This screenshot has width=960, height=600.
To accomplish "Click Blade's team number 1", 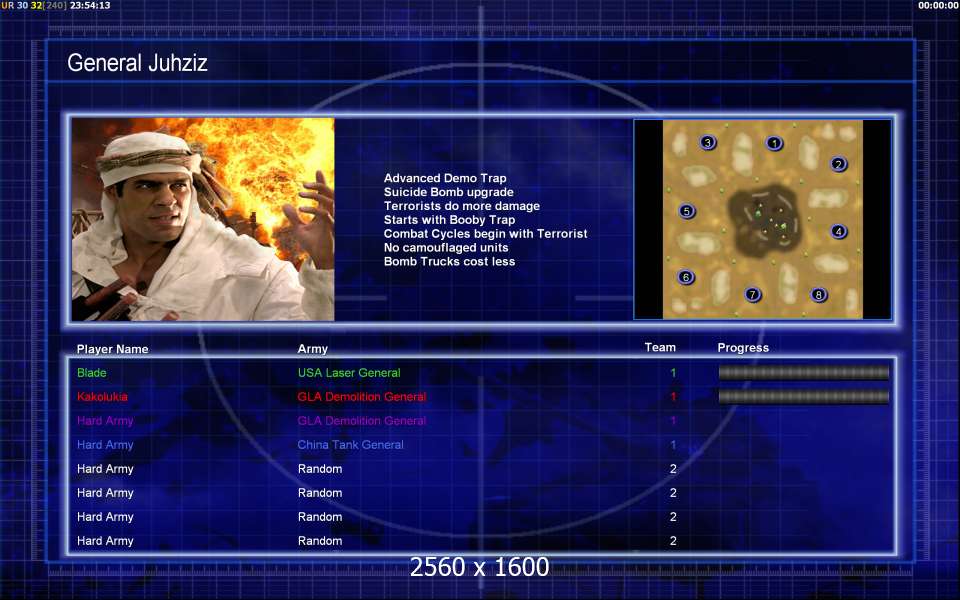I will click(x=673, y=372).
